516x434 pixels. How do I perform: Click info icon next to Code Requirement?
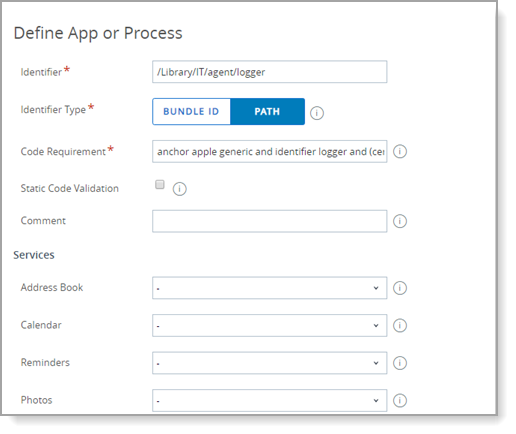coord(400,152)
